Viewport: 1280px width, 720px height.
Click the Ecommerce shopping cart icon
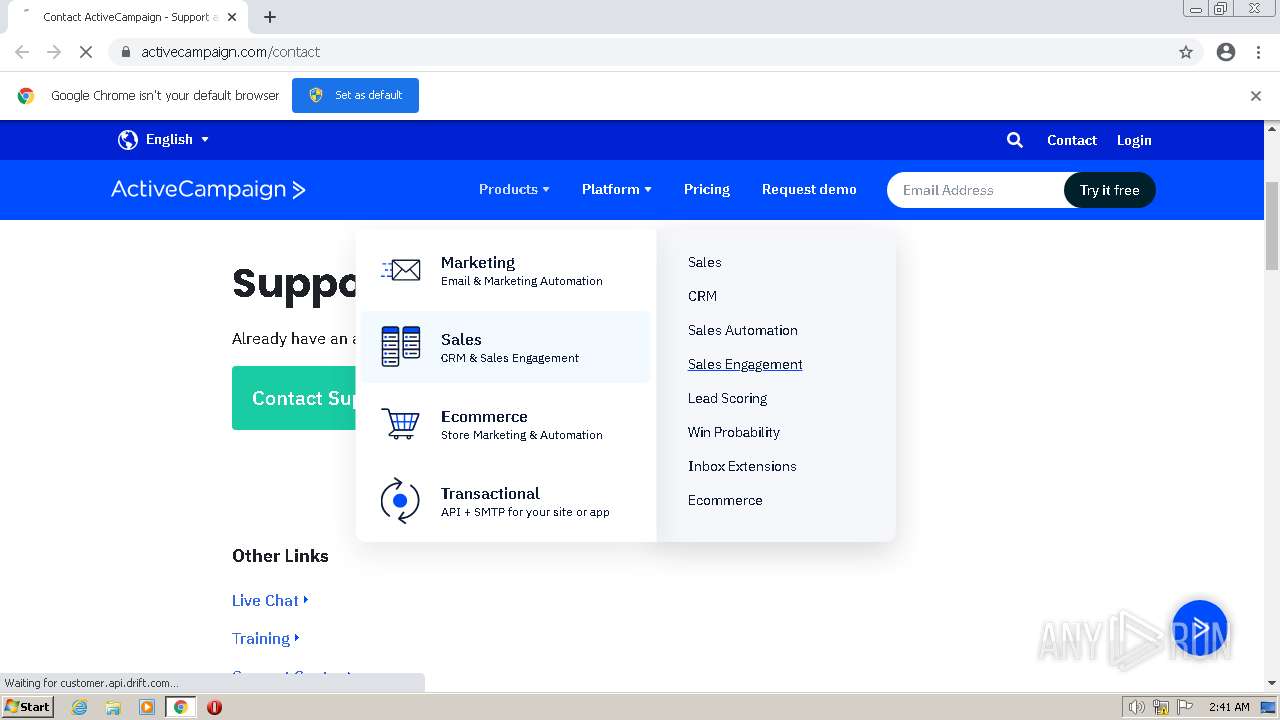pyautogui.click(x=400, y=424)
